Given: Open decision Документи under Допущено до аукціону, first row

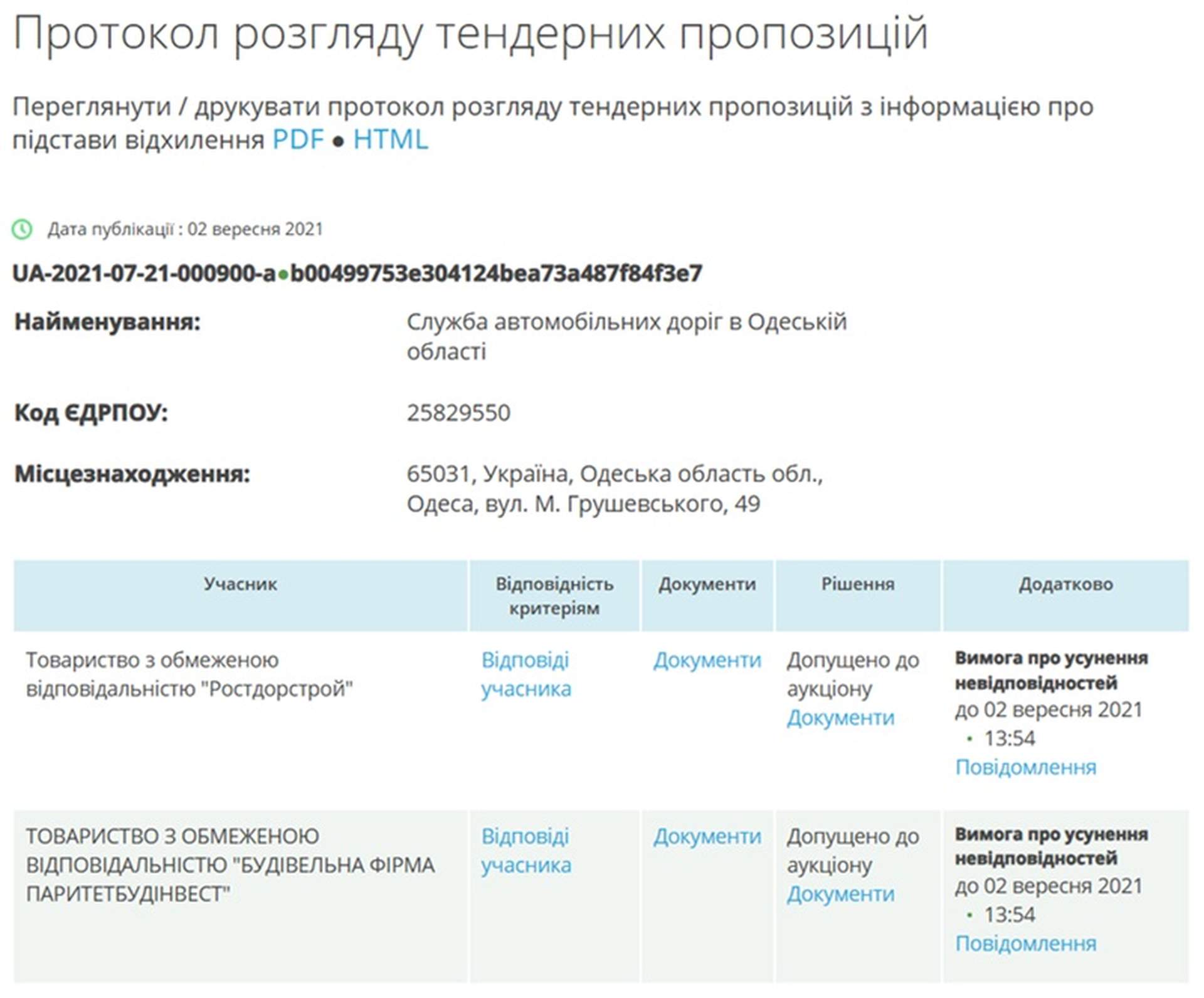Looking at the screenshot, I should point(840,717).
